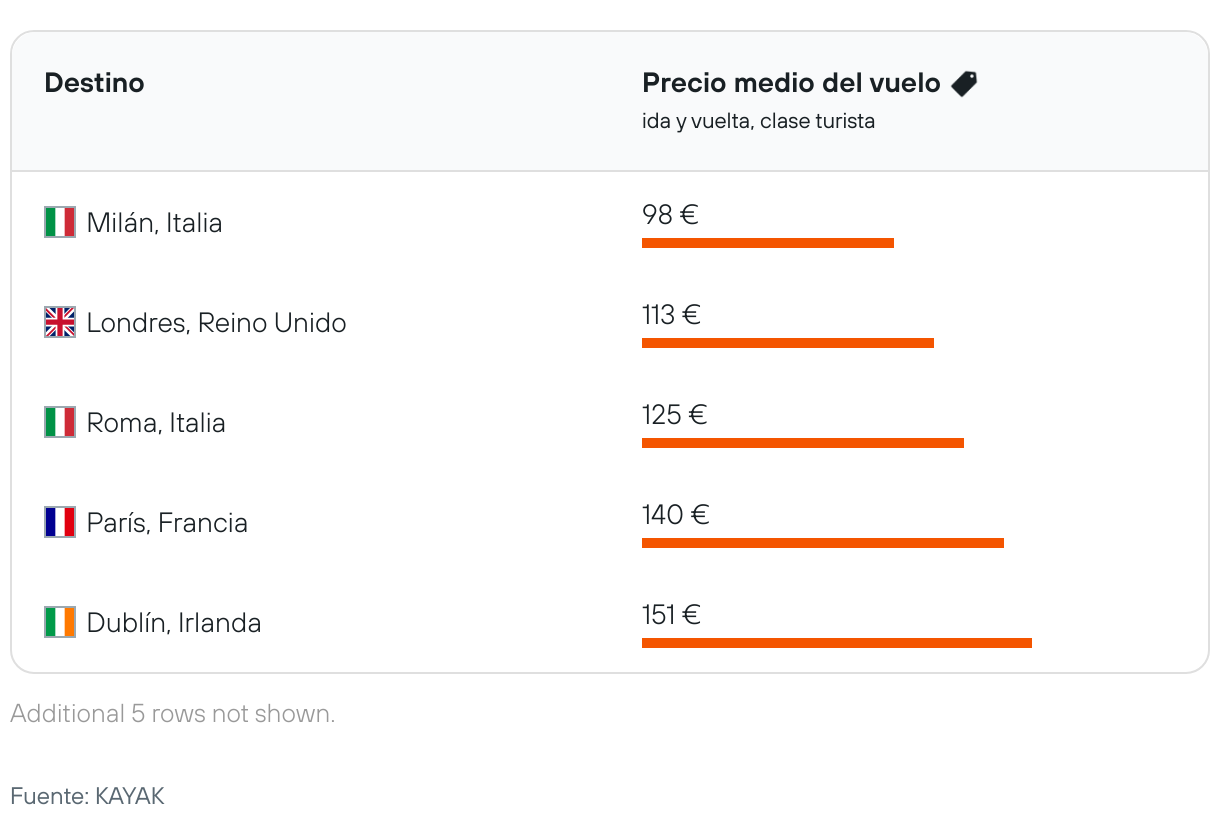Viewport: 1220px width, 824px height.
Task: Click the Dublín, Irlanda destination label
Action: (174, 622)
